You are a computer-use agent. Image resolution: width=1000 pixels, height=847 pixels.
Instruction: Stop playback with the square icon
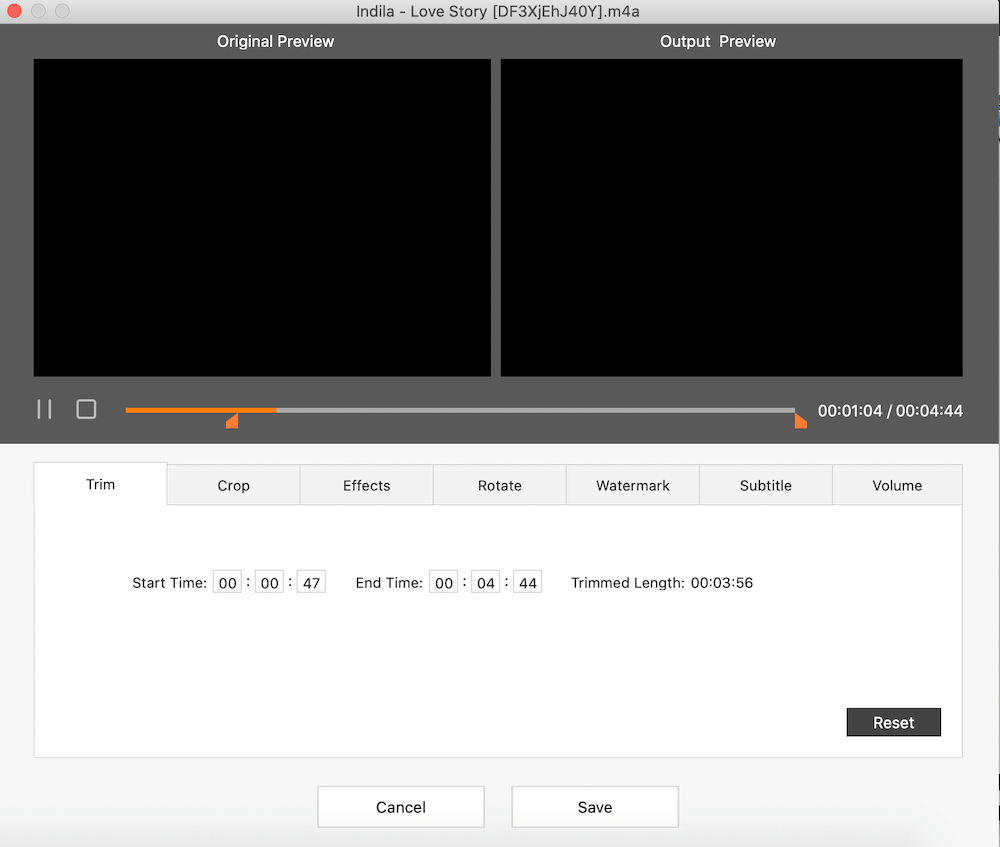86,409
